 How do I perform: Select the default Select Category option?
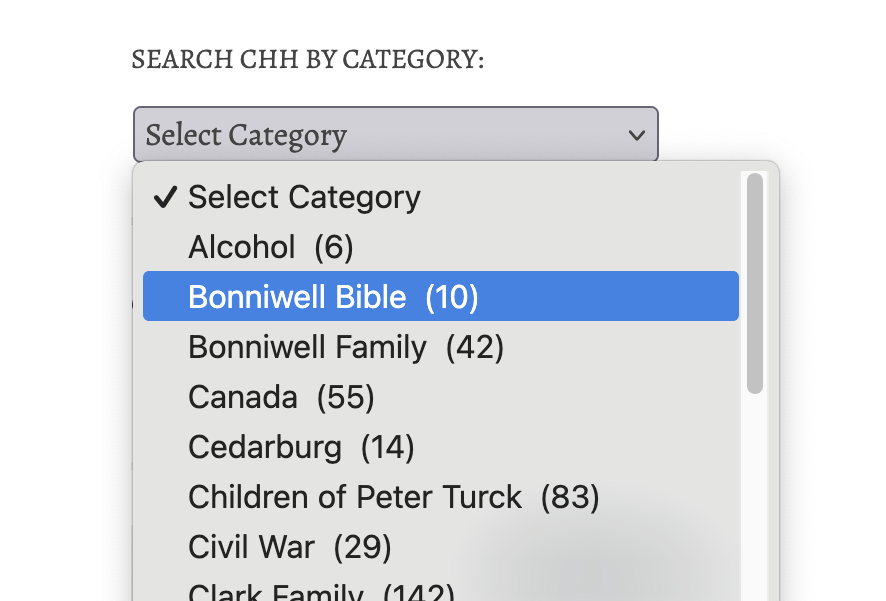304,197
